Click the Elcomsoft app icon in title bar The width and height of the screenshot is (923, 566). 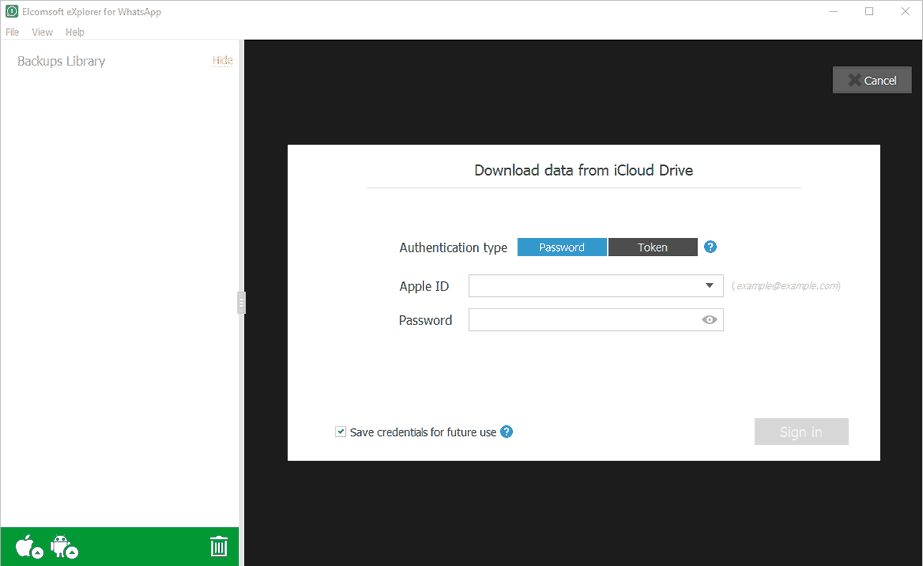click(11, 11)
